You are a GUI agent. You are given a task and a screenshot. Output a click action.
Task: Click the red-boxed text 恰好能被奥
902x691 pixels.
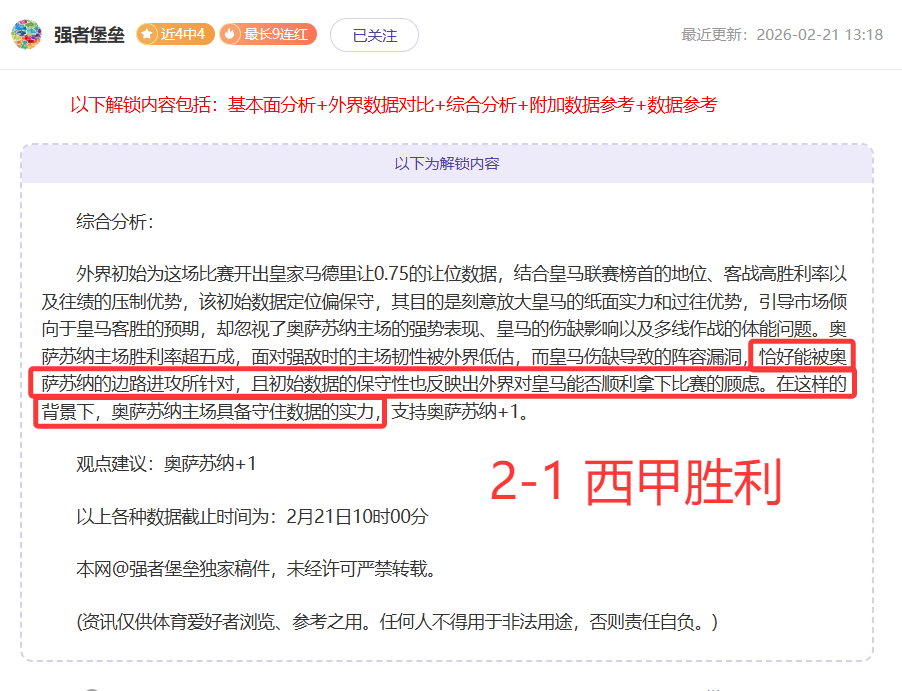click(802, 356)
